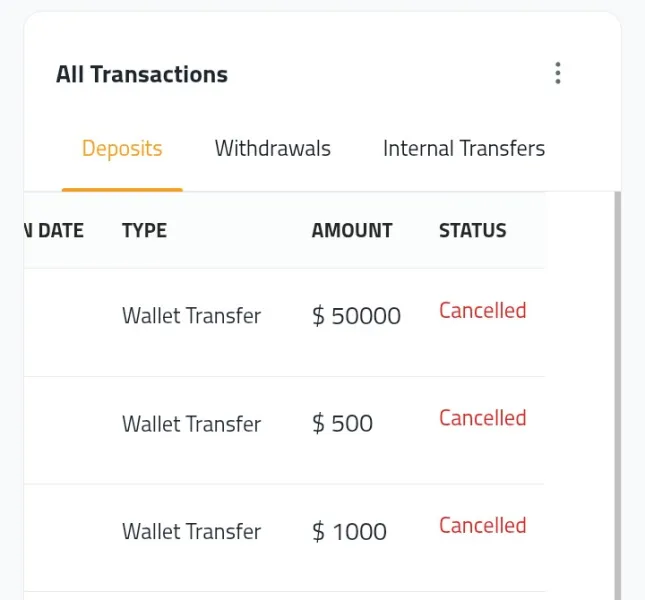This screenshot has width=645, height=600.
Task: Click the vertical scrollbar beside the table
Action: pyautogui.click(x=617, y=400)
